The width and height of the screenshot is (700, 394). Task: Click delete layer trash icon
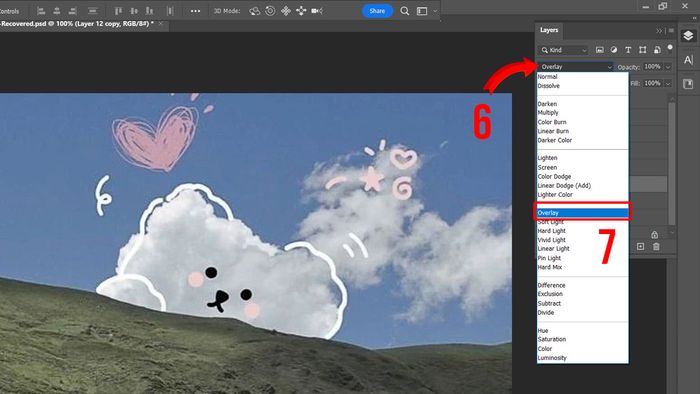pos(656,246)
